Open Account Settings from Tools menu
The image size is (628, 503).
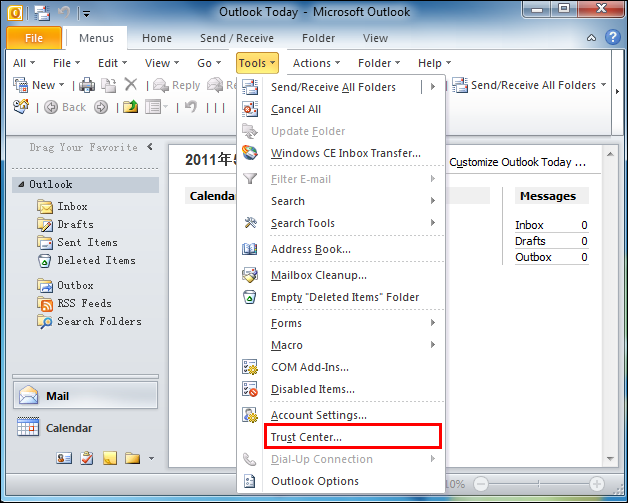pos(341,415)
